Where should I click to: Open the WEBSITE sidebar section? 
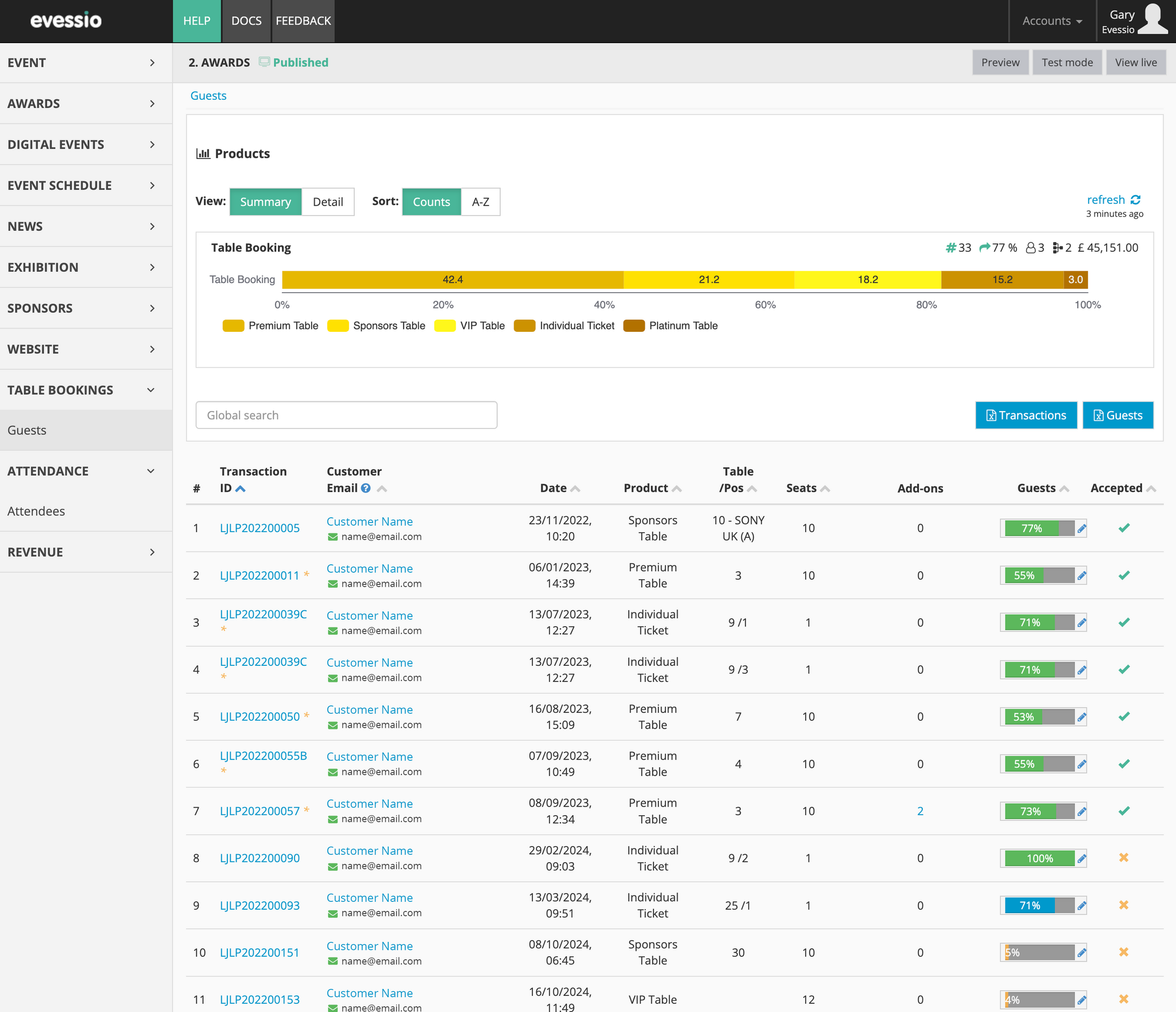pyautogui.click(x=86, y=348)
